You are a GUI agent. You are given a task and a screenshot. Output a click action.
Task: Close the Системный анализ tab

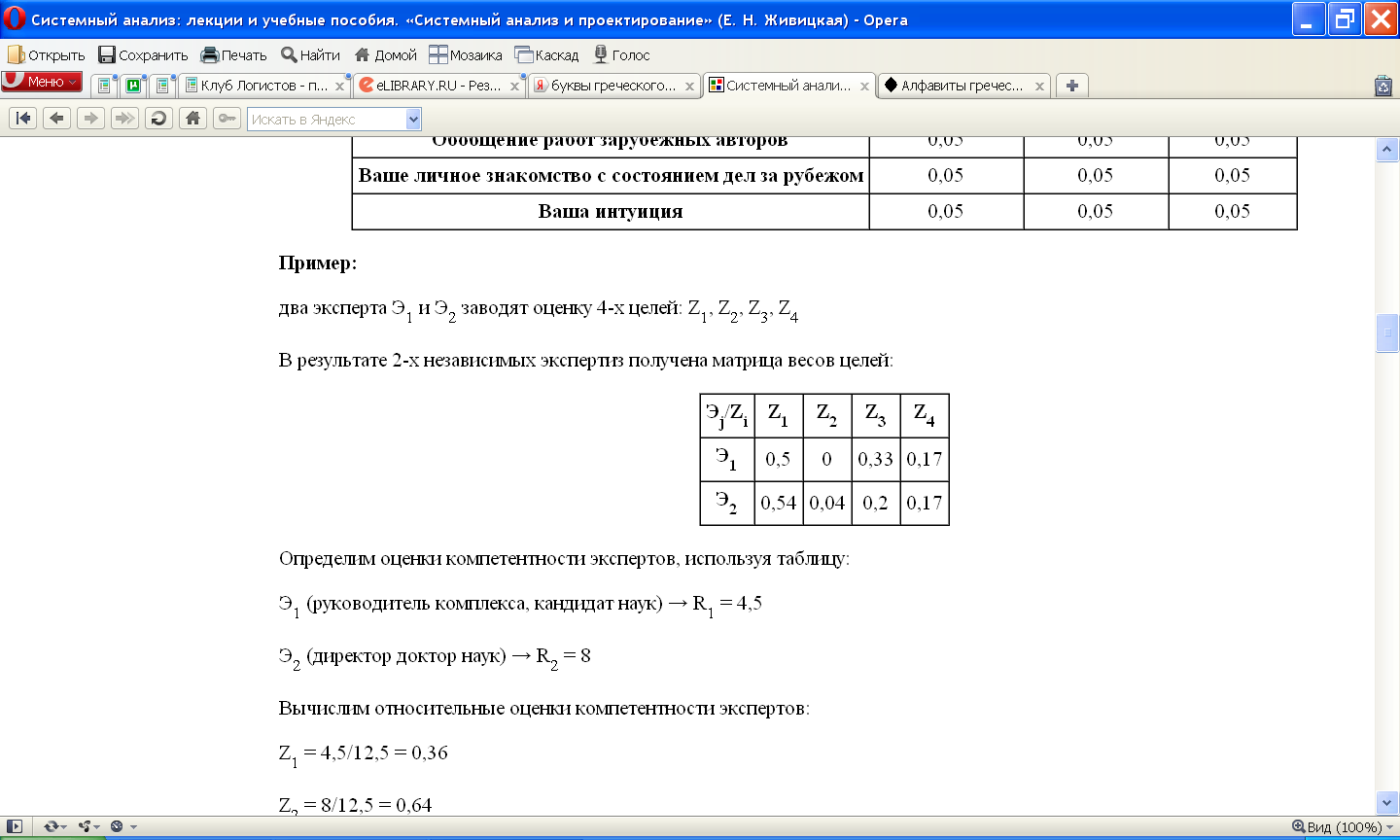point(864,86)
